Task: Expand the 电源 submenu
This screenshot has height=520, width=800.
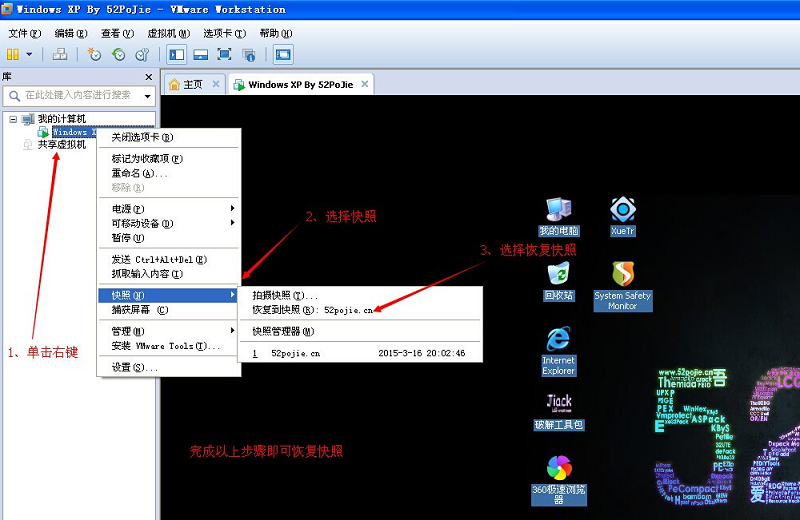Action: pos(168,209)
